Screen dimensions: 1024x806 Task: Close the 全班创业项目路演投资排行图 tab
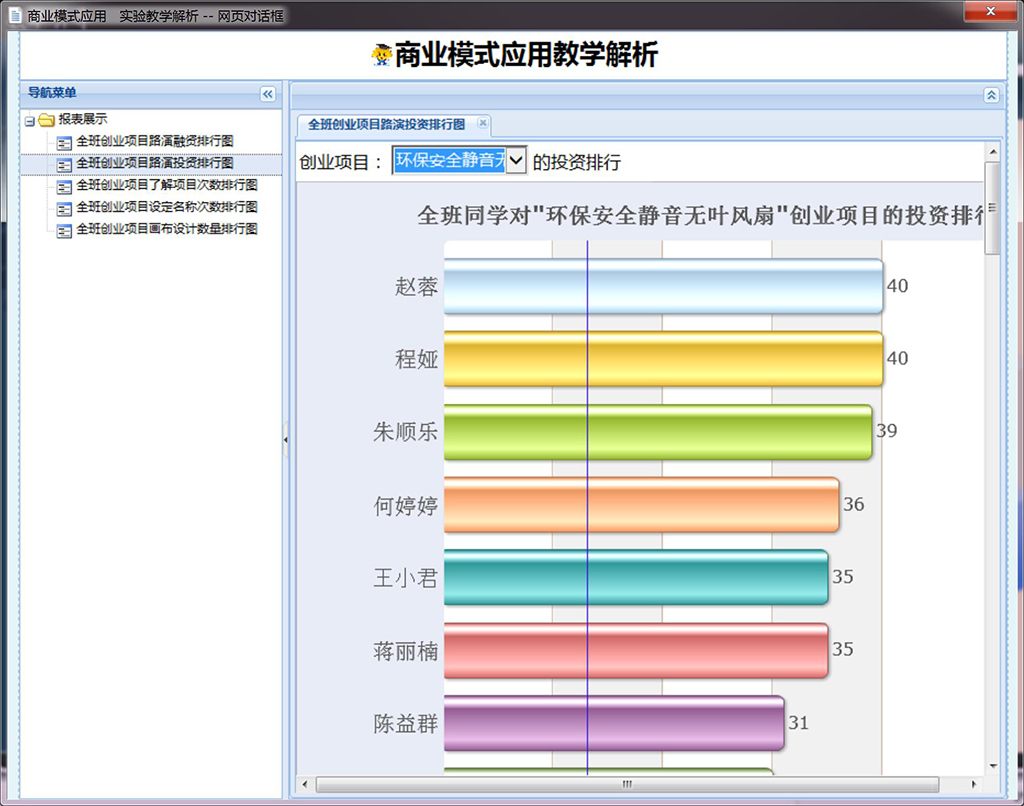point(482,124)
